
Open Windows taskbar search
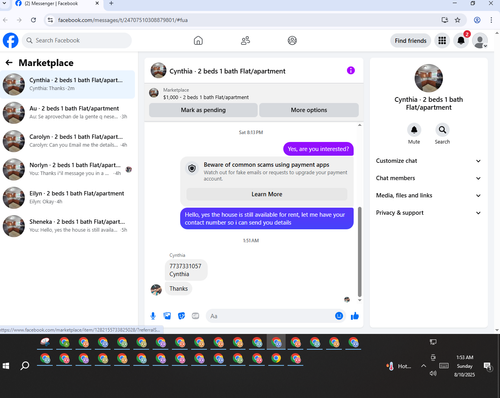[25, 366]
